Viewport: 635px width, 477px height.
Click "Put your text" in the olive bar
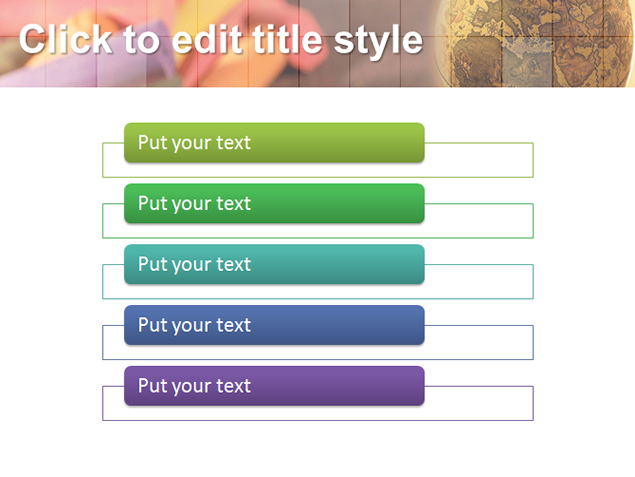pos(194,143)
